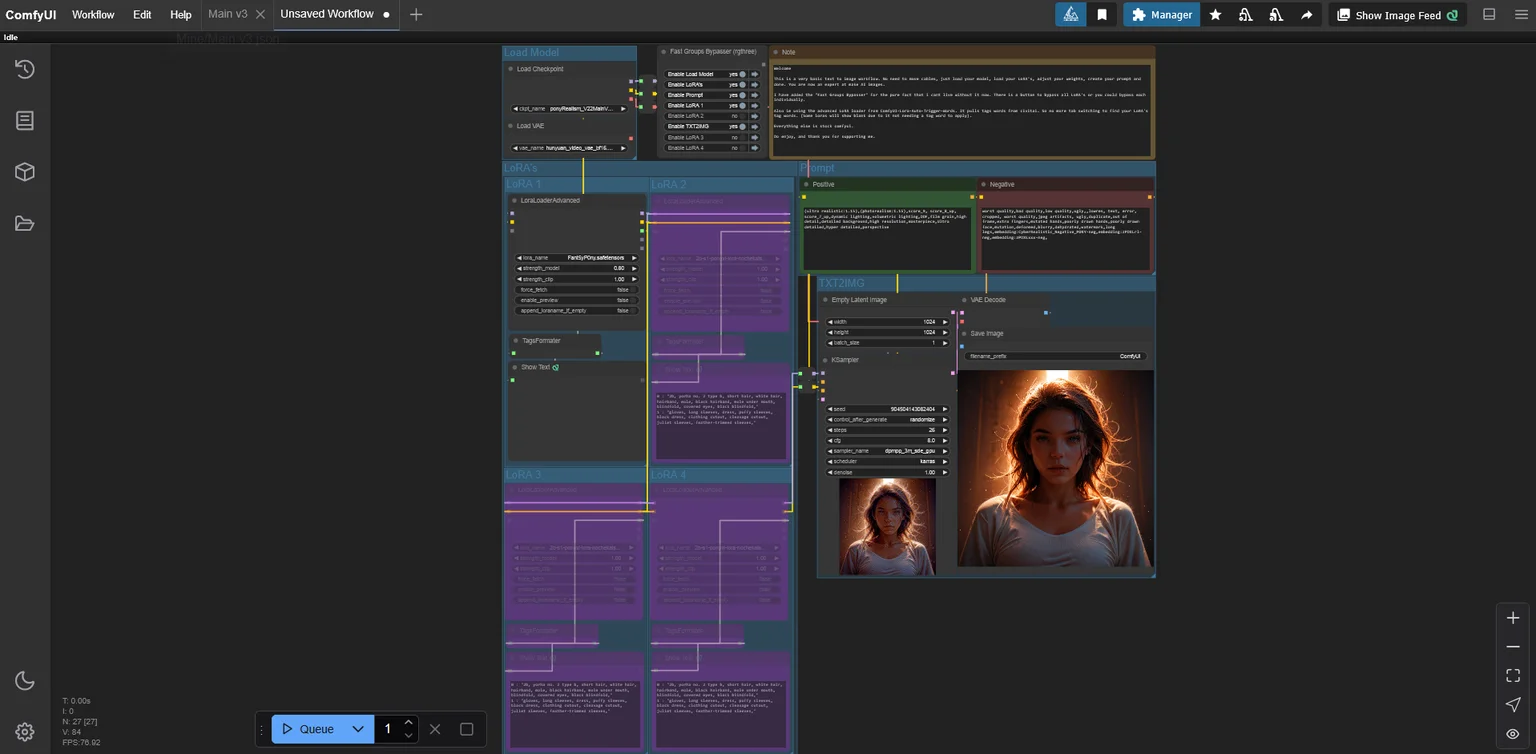The image size is (1536, 754).
Task: Click the star favorites icon in the top bar
Action: tap(1215, 15)
